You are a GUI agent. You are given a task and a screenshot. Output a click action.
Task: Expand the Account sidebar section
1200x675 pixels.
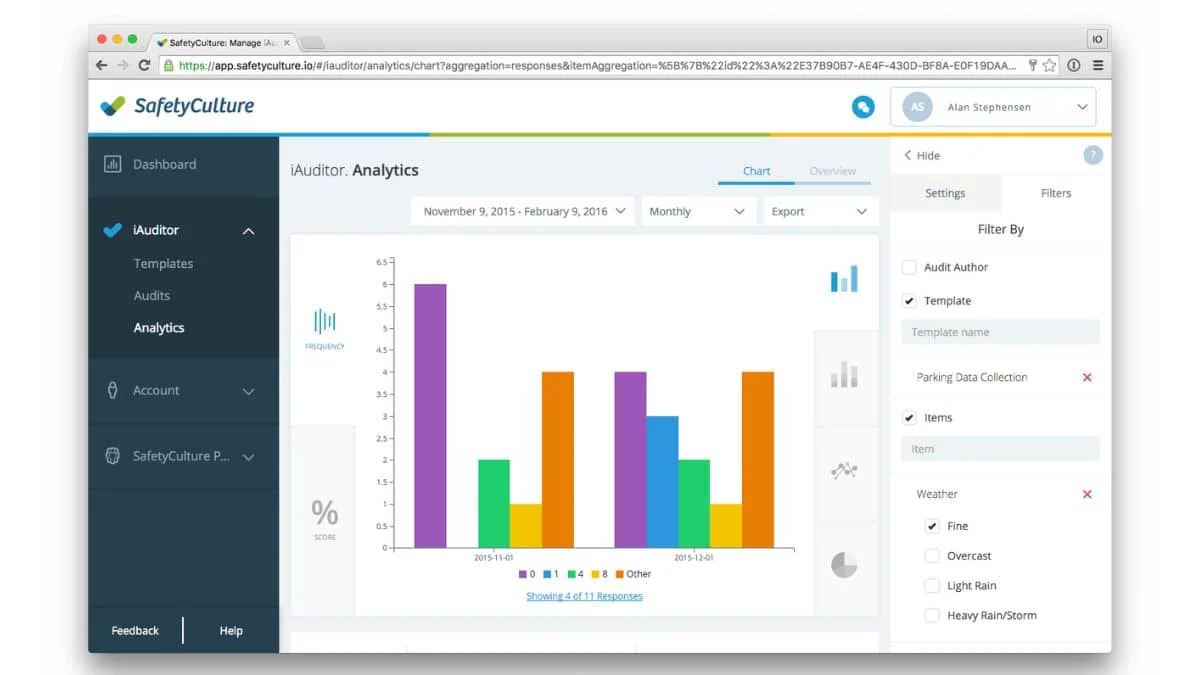click(x=249, y=391)
